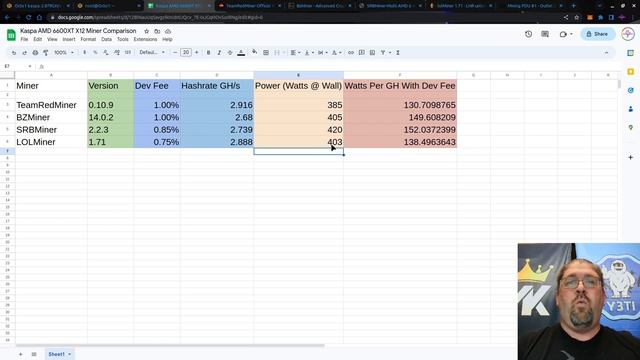
Task: Open the Extensions menu
Action: pyautogui.click(x=145, y=40)
